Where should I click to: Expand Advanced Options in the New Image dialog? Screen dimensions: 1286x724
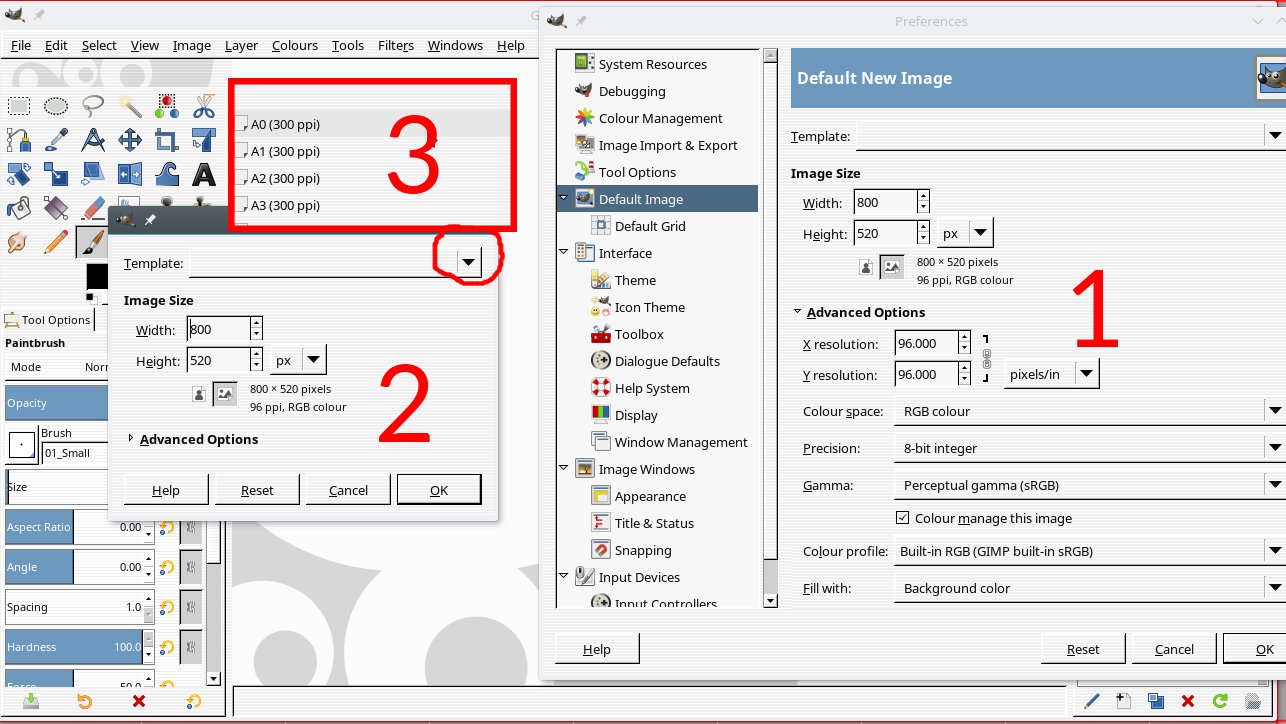point(193,439)
